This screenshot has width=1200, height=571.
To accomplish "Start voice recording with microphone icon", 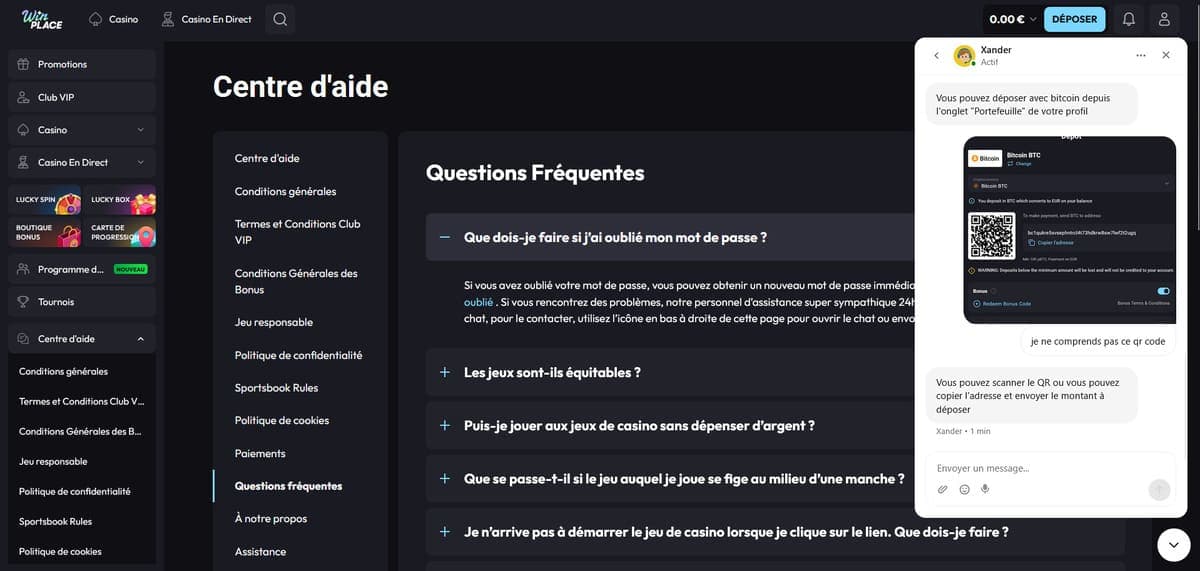I will [x=985, y=489].
